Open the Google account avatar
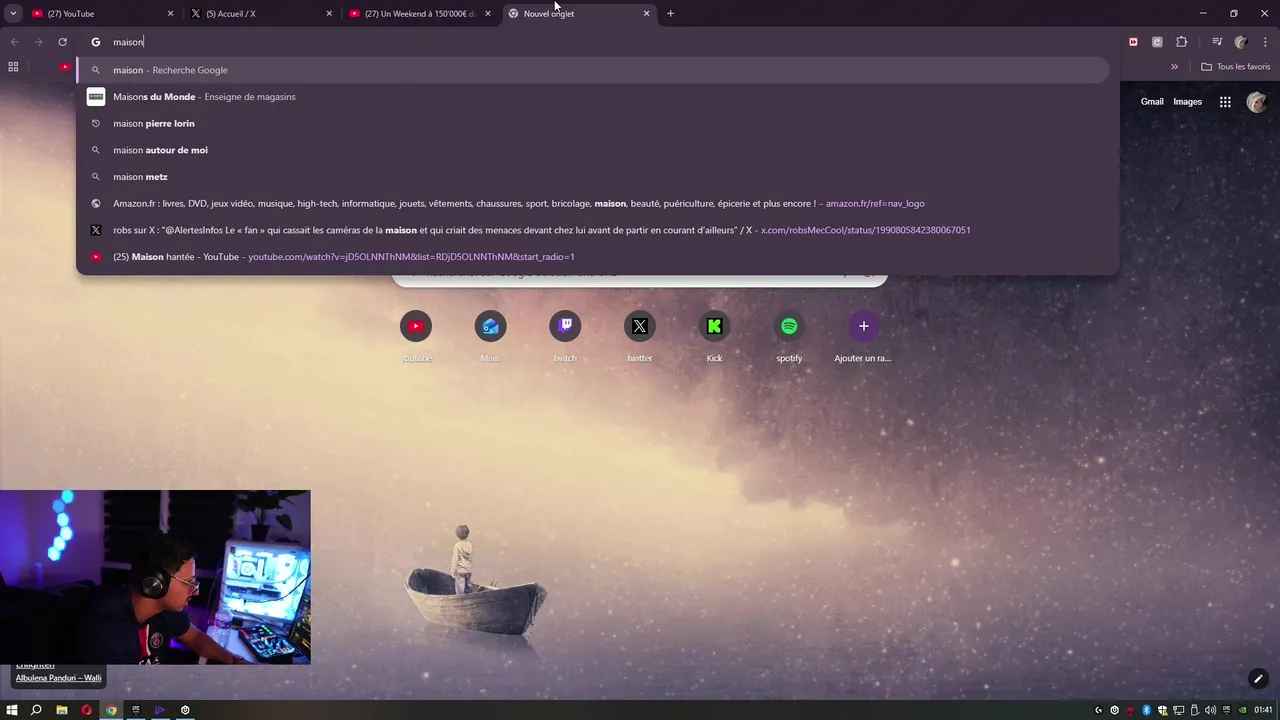 click(x=1257, y=102)
